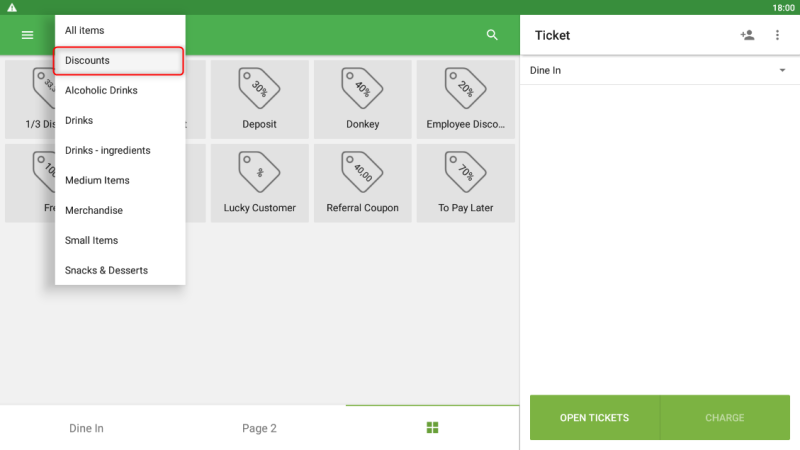Tap the Lucky Customer discount tag
Screen dimensions: 800x450
[259, 182]
